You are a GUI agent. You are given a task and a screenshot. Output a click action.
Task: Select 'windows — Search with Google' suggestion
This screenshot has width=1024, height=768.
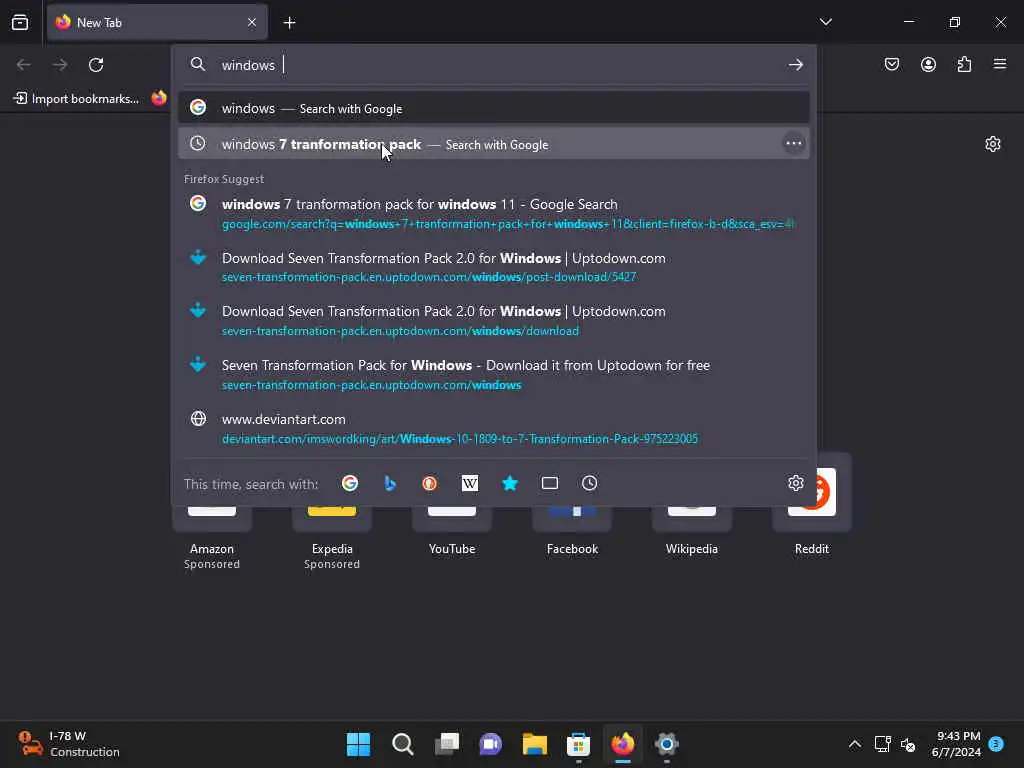[494, 108]
